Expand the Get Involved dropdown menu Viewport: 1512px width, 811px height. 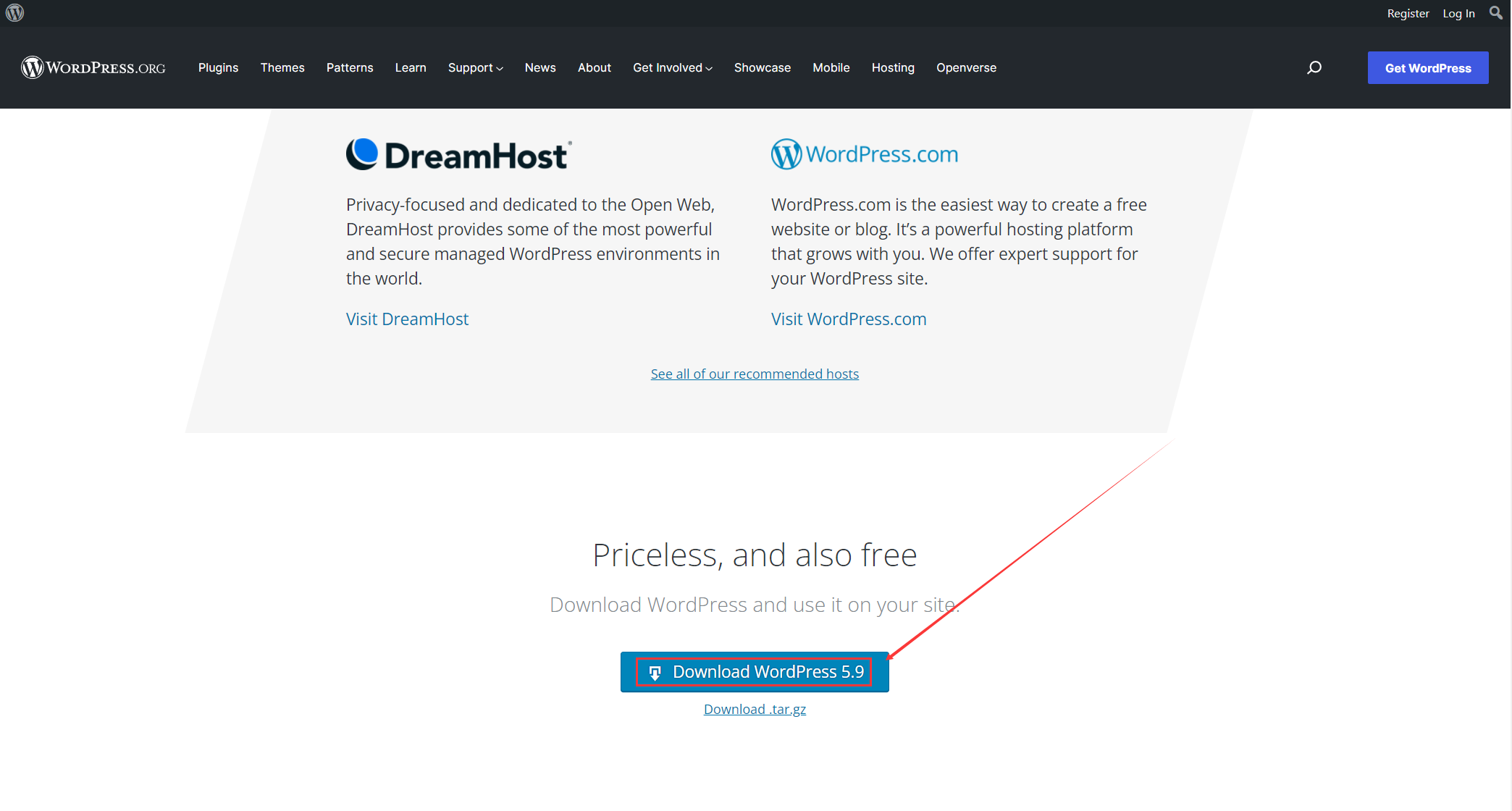coord(672,67)
